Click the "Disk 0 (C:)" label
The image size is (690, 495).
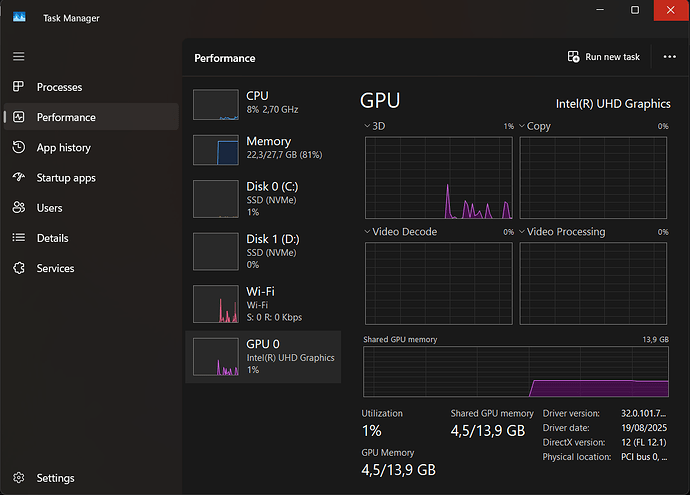click(272, 187)
